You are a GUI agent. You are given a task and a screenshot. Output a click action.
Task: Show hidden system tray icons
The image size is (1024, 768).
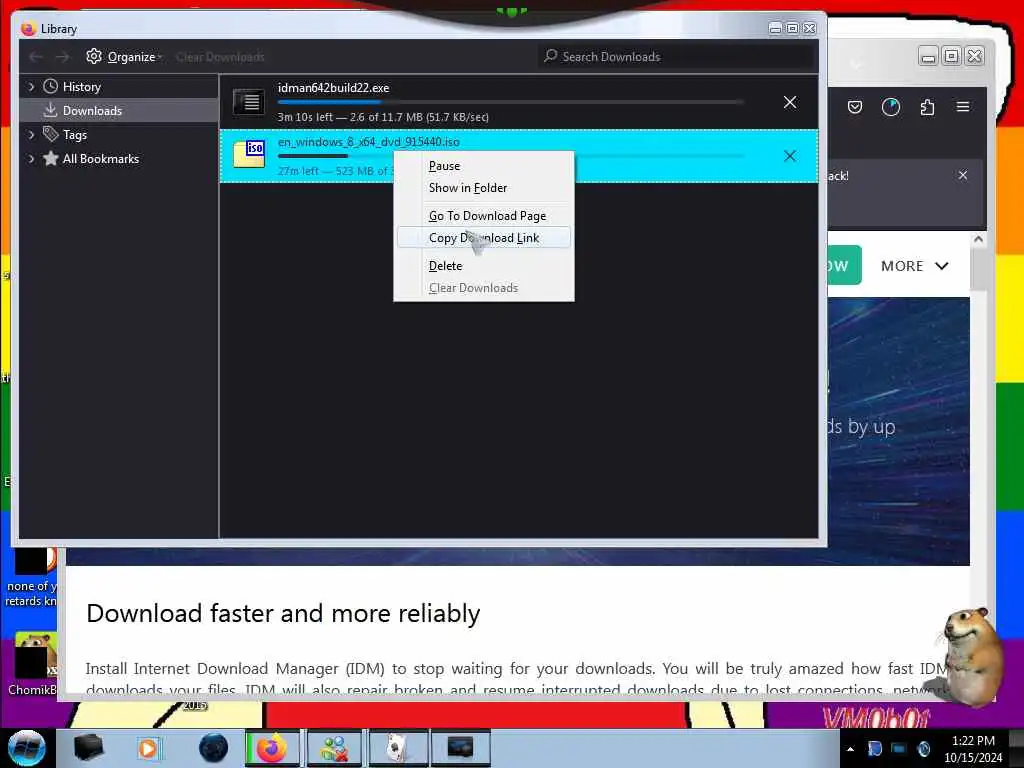coord(850,749)
